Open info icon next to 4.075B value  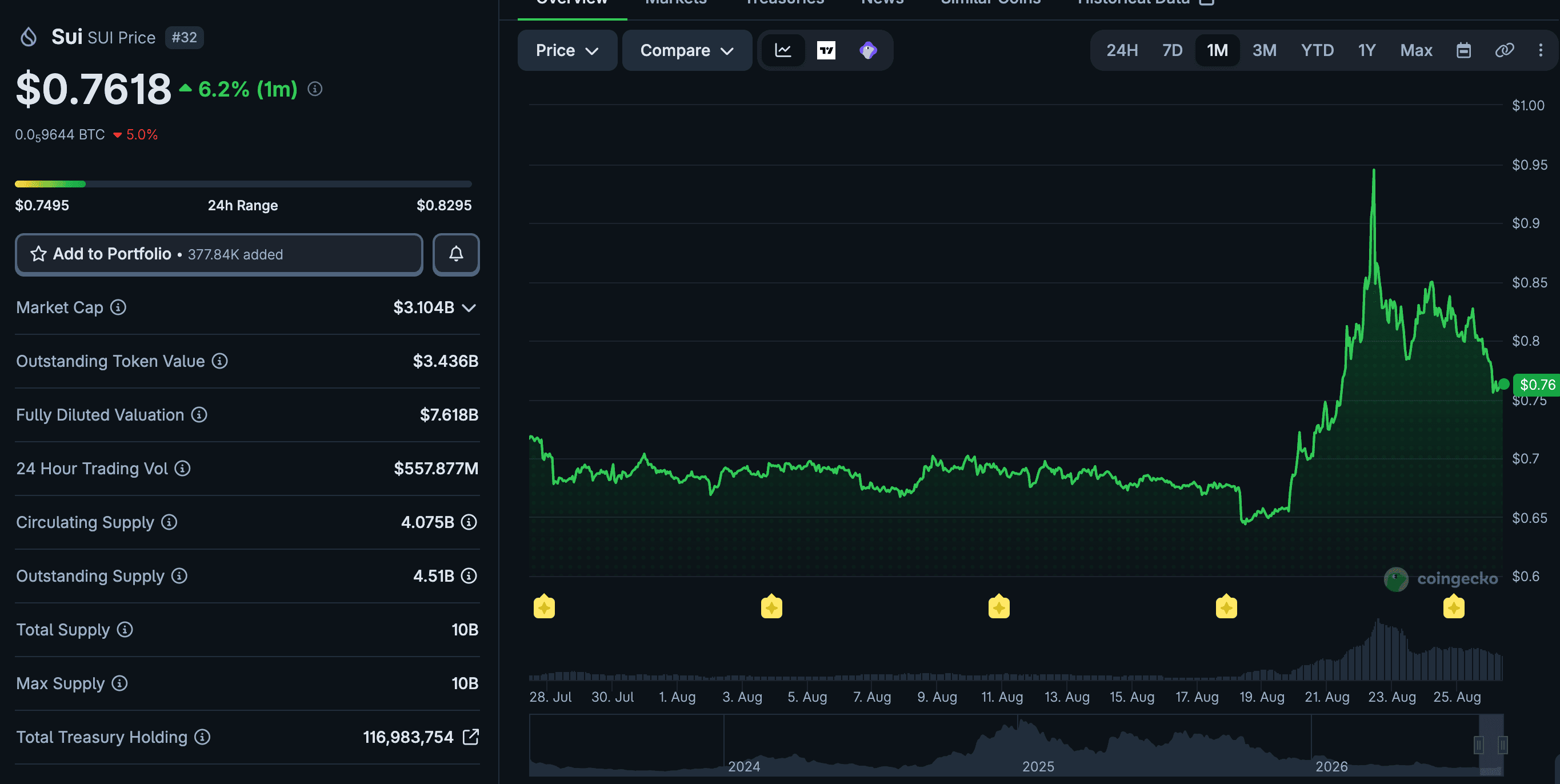[x=469, y=522]
